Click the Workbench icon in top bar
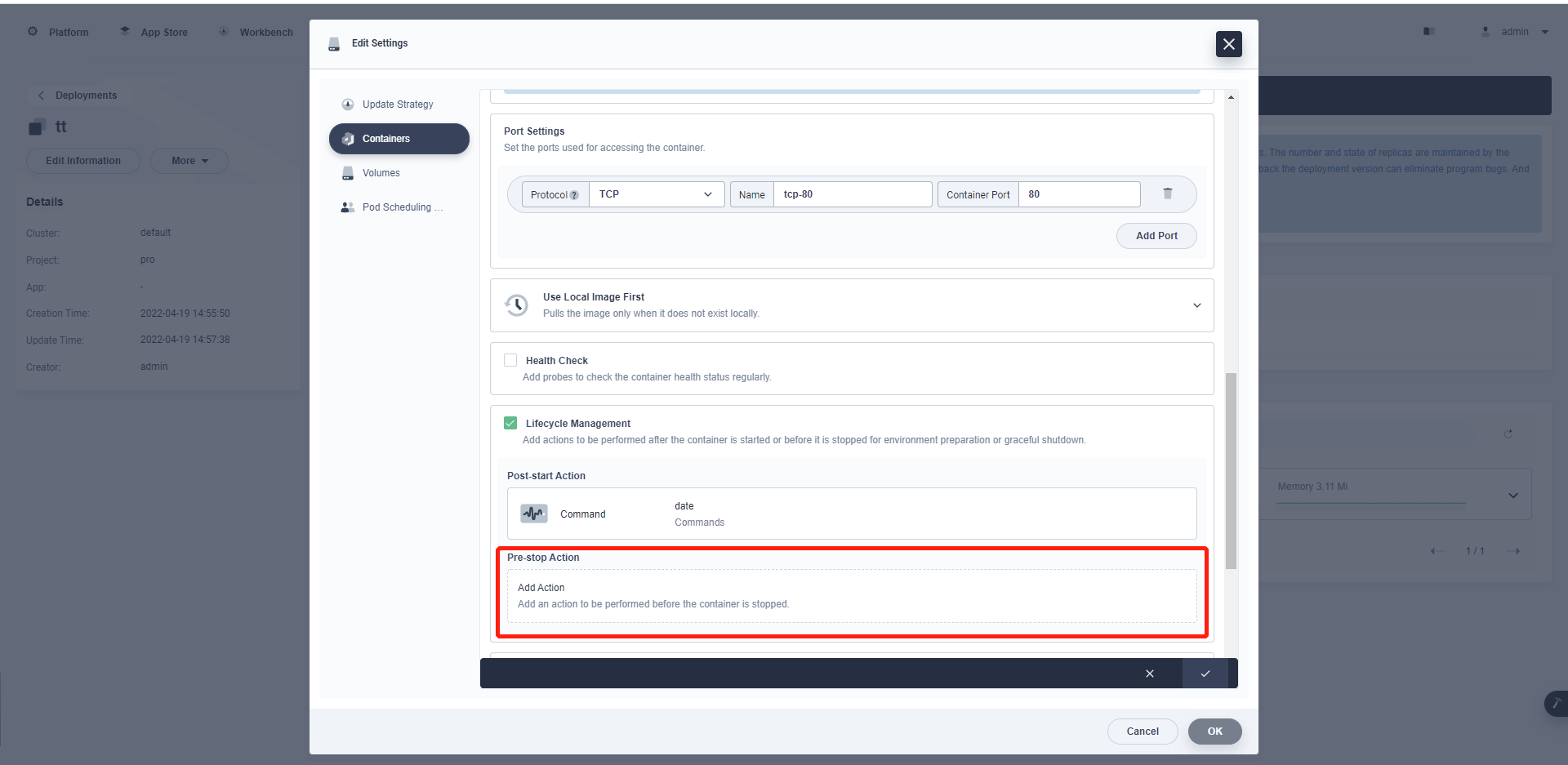This screenshot has height=765, width=1568. click(224, 31)
